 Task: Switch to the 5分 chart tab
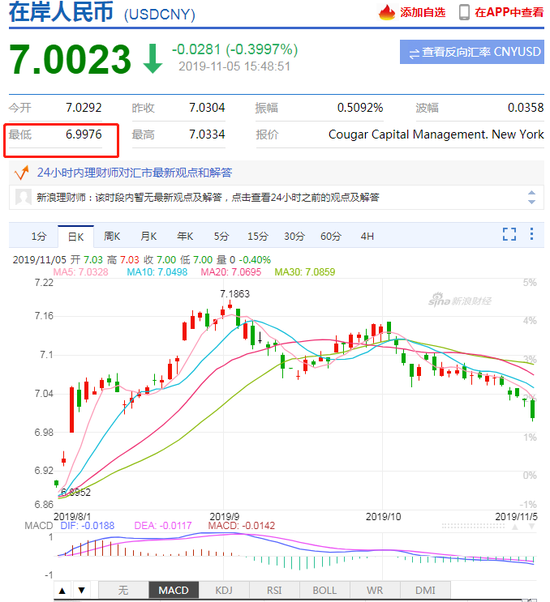click(221, 236)
